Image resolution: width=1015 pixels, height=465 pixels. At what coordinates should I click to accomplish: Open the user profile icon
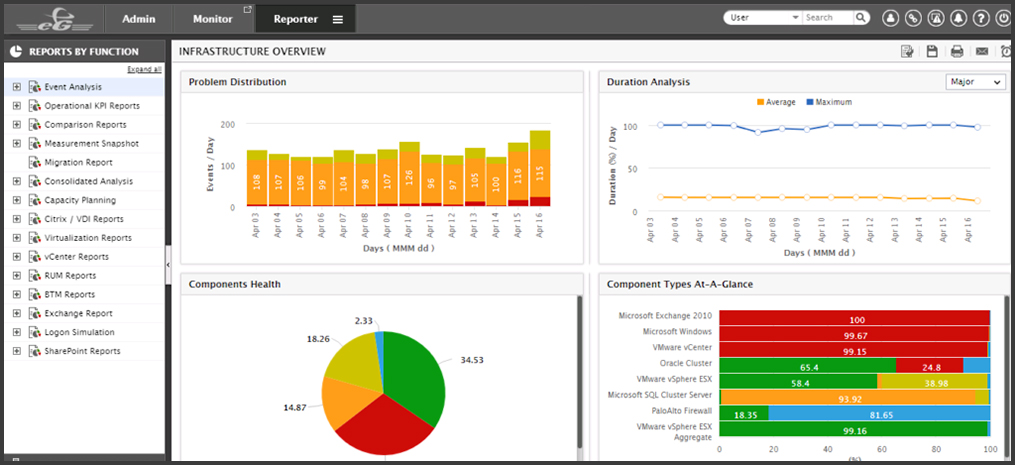click(891, 18)
